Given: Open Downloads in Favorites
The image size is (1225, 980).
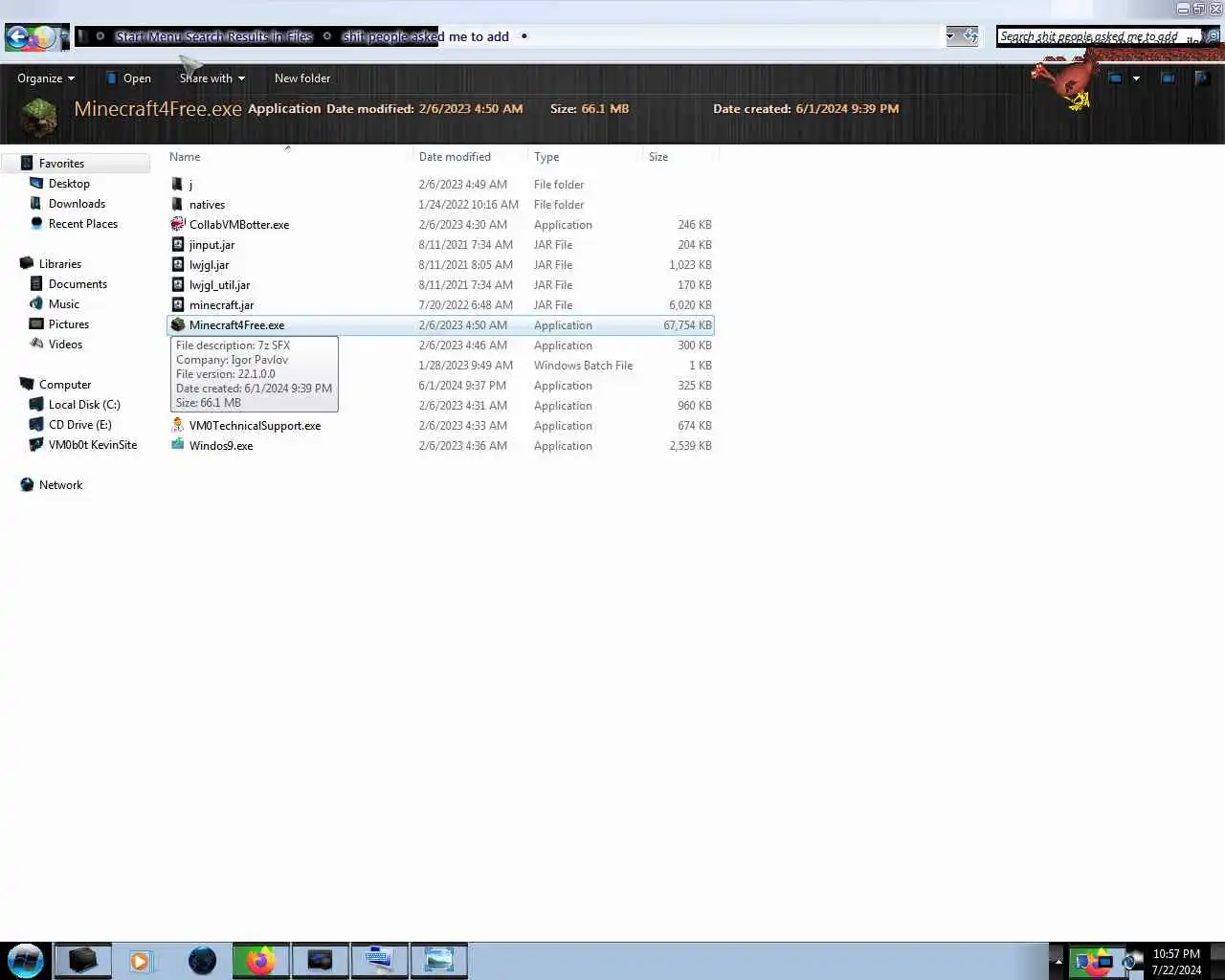Looking at the screenshot, I should click(77, 204).
